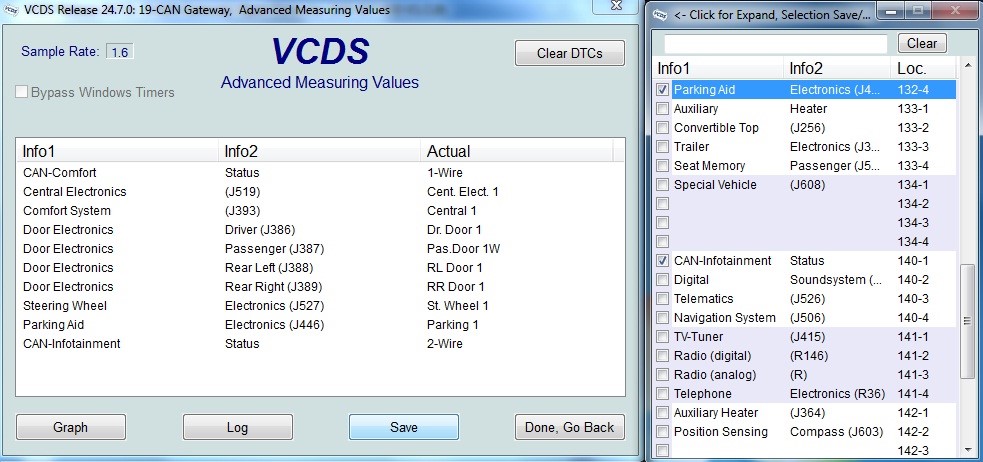Click the selection list scrollbar thumb

pos(967,321)
